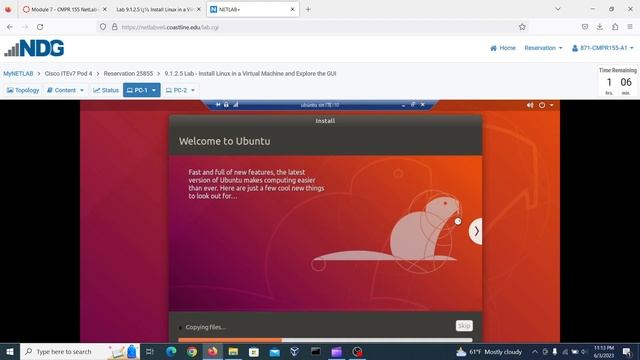Open the taskbar clock and date
The image size is (640, 360).
point(604,351)
